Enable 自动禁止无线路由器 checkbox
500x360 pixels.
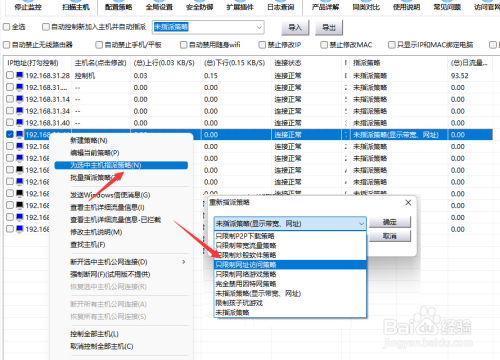(7, 45)
